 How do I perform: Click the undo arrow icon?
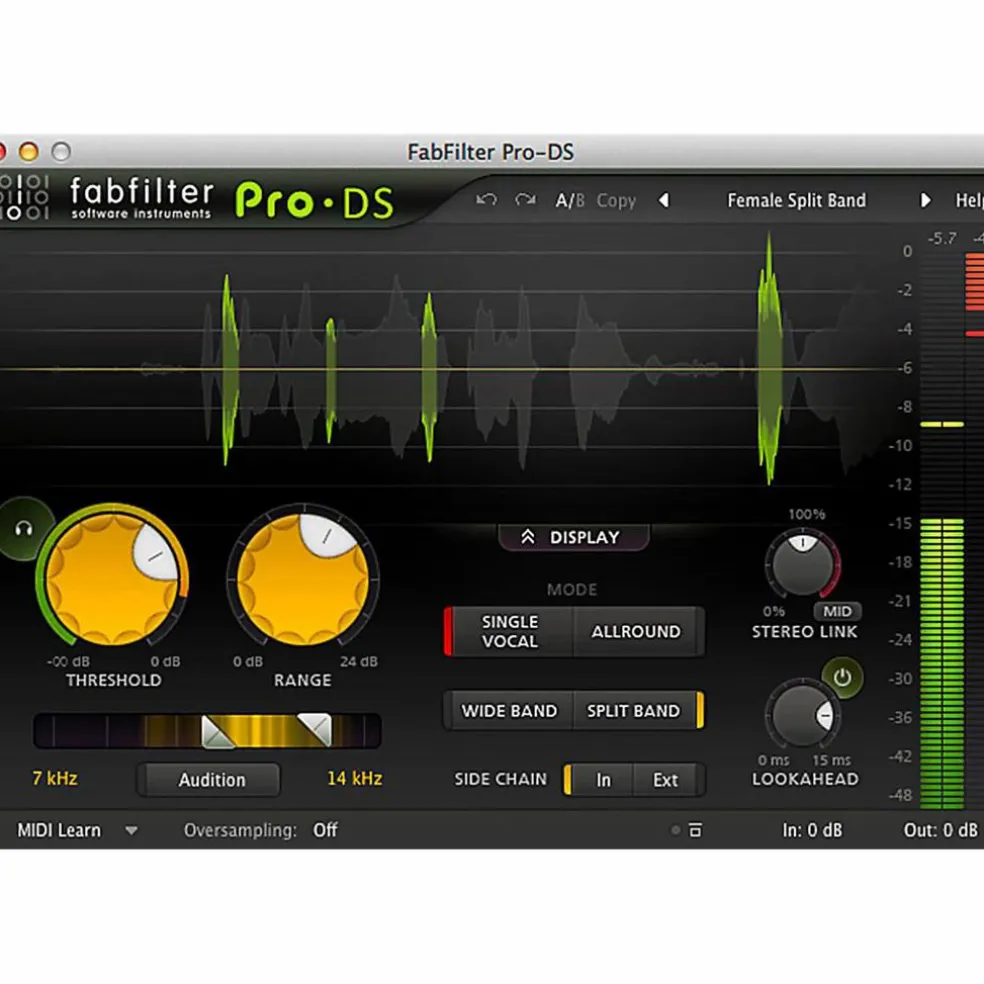pos(486,200)
